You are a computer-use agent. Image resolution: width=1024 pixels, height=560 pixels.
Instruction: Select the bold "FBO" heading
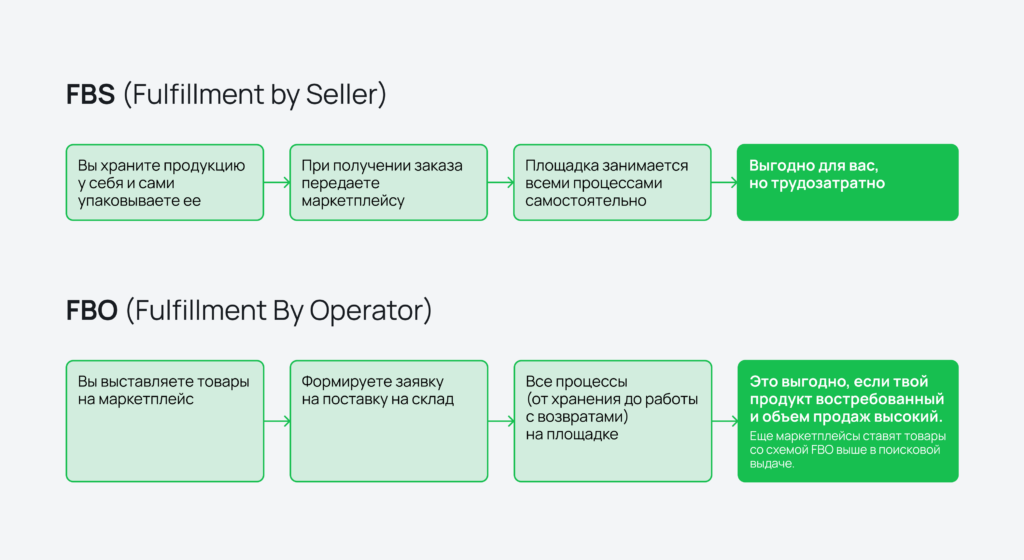91,311
